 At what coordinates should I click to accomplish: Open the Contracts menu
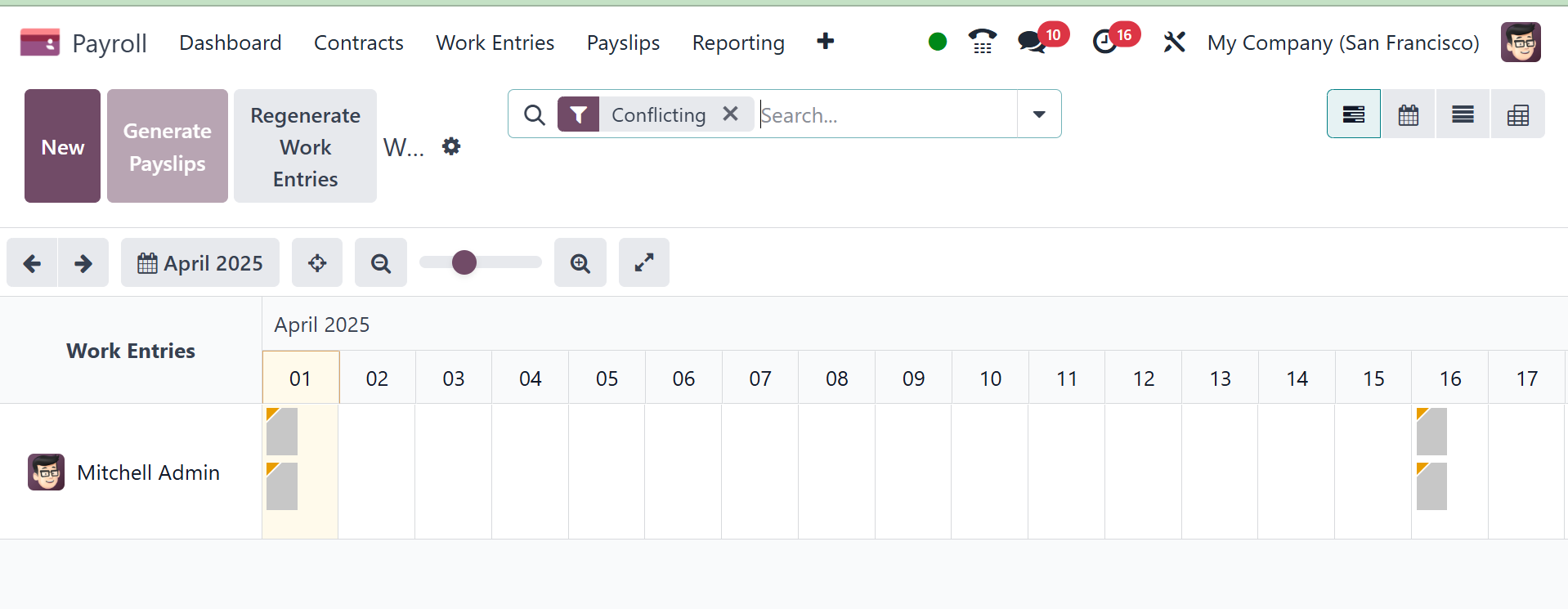click(359, 43)
